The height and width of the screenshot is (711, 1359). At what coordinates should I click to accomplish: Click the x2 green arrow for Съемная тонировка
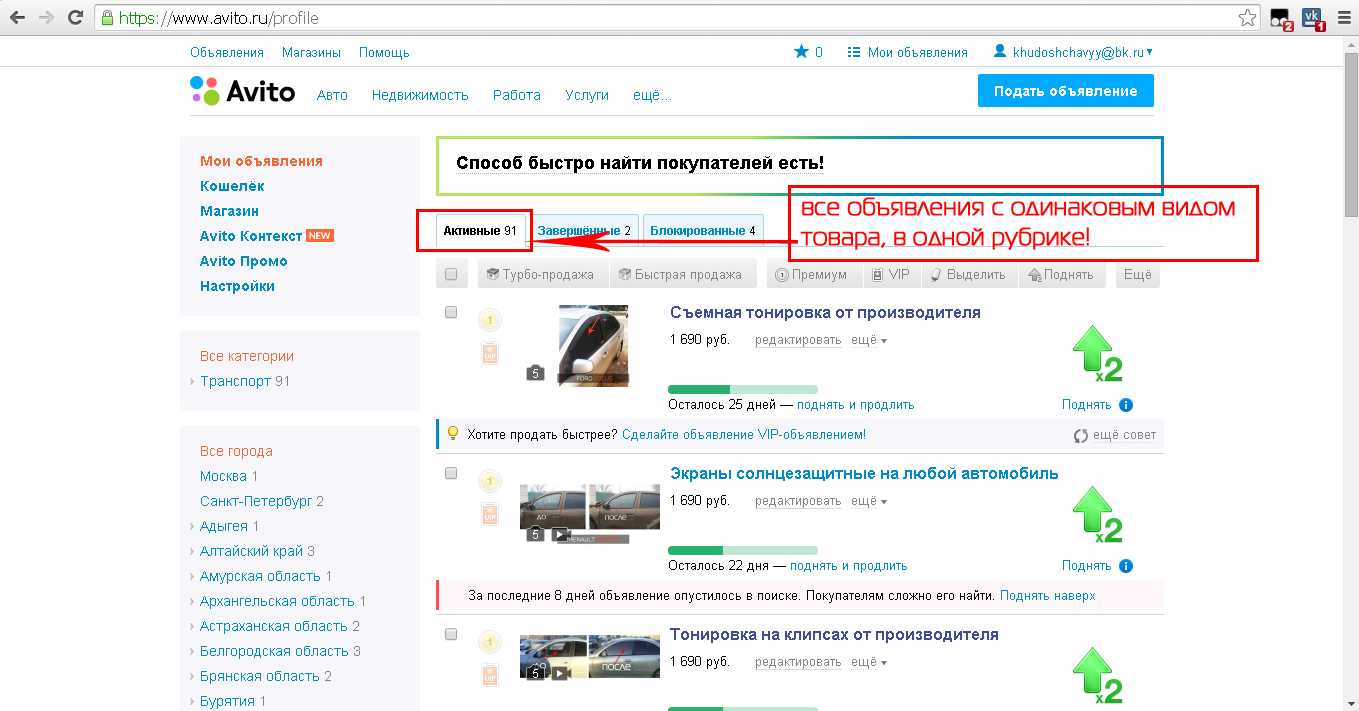1097,354
